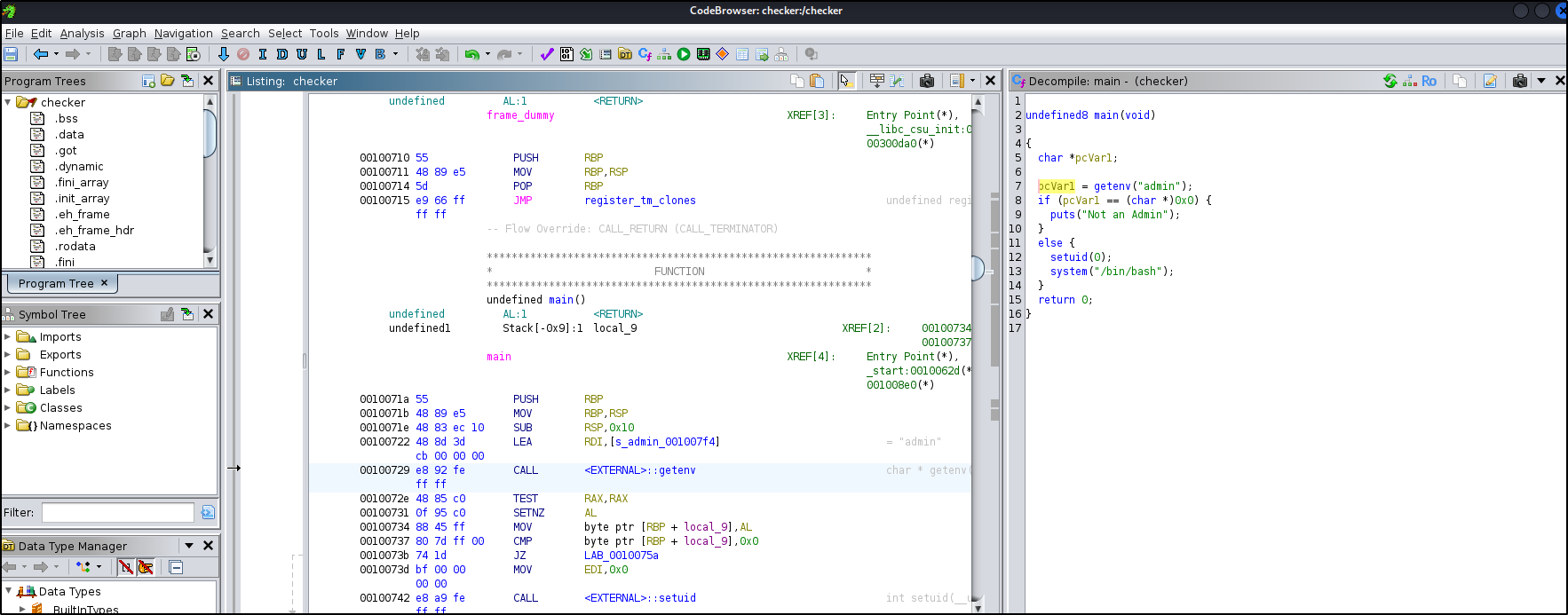Image resolution: width=1568 pixels, height=615 pixels.
Task: Click the Decompiler re-decompile refresh icon
Action: click(x=1390, y=81)
